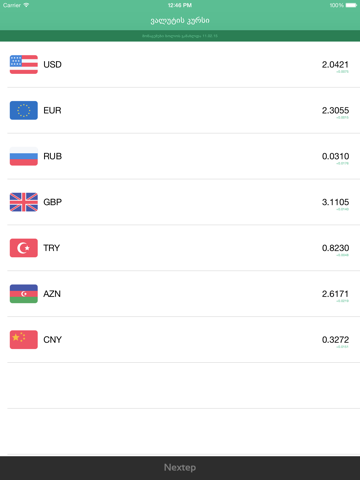Tap the Nextep link in footer

[x=180, y=467]
